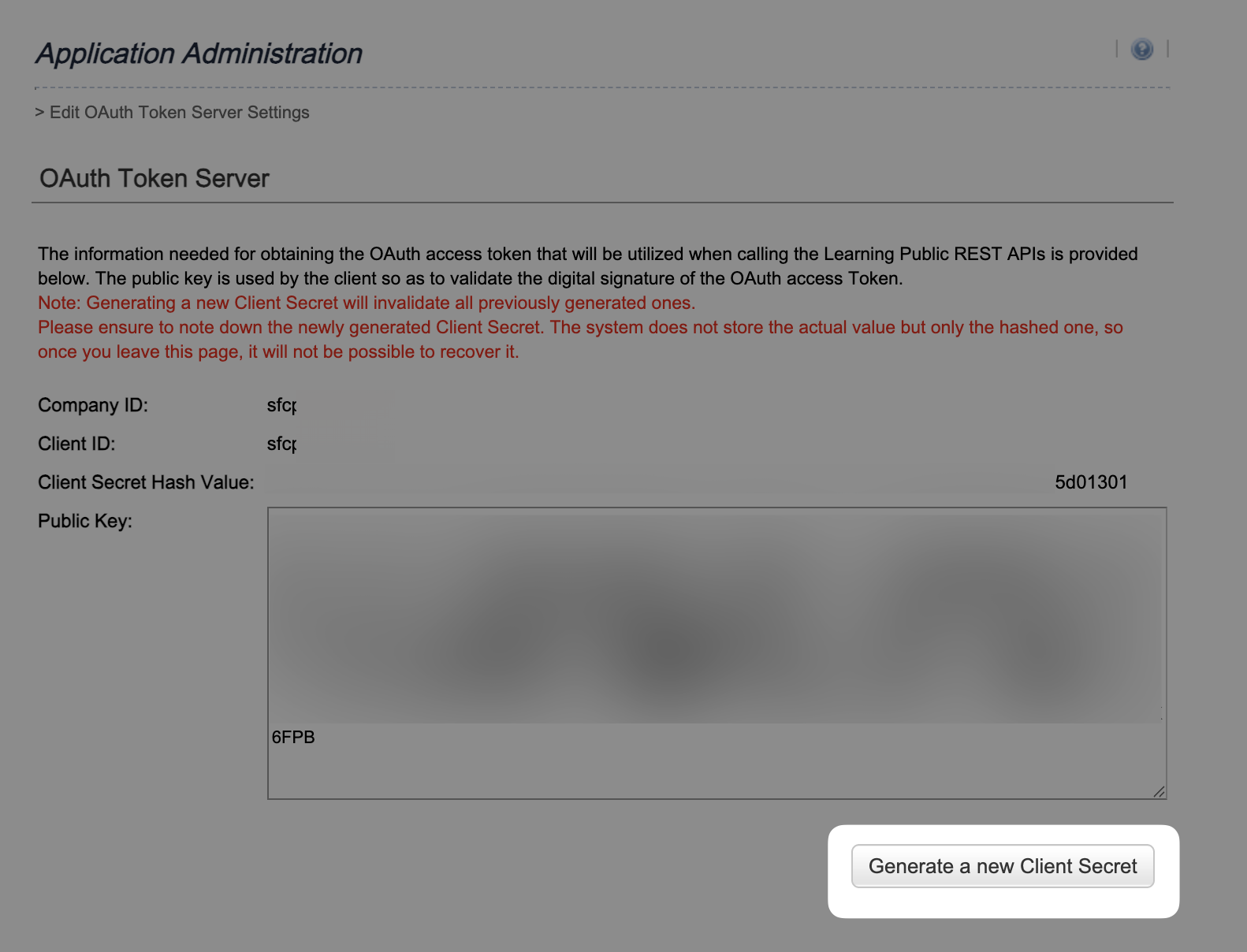Click Generate a new Client Secret button
The height and width of the screenshot is (952, 1247).
1002,866
